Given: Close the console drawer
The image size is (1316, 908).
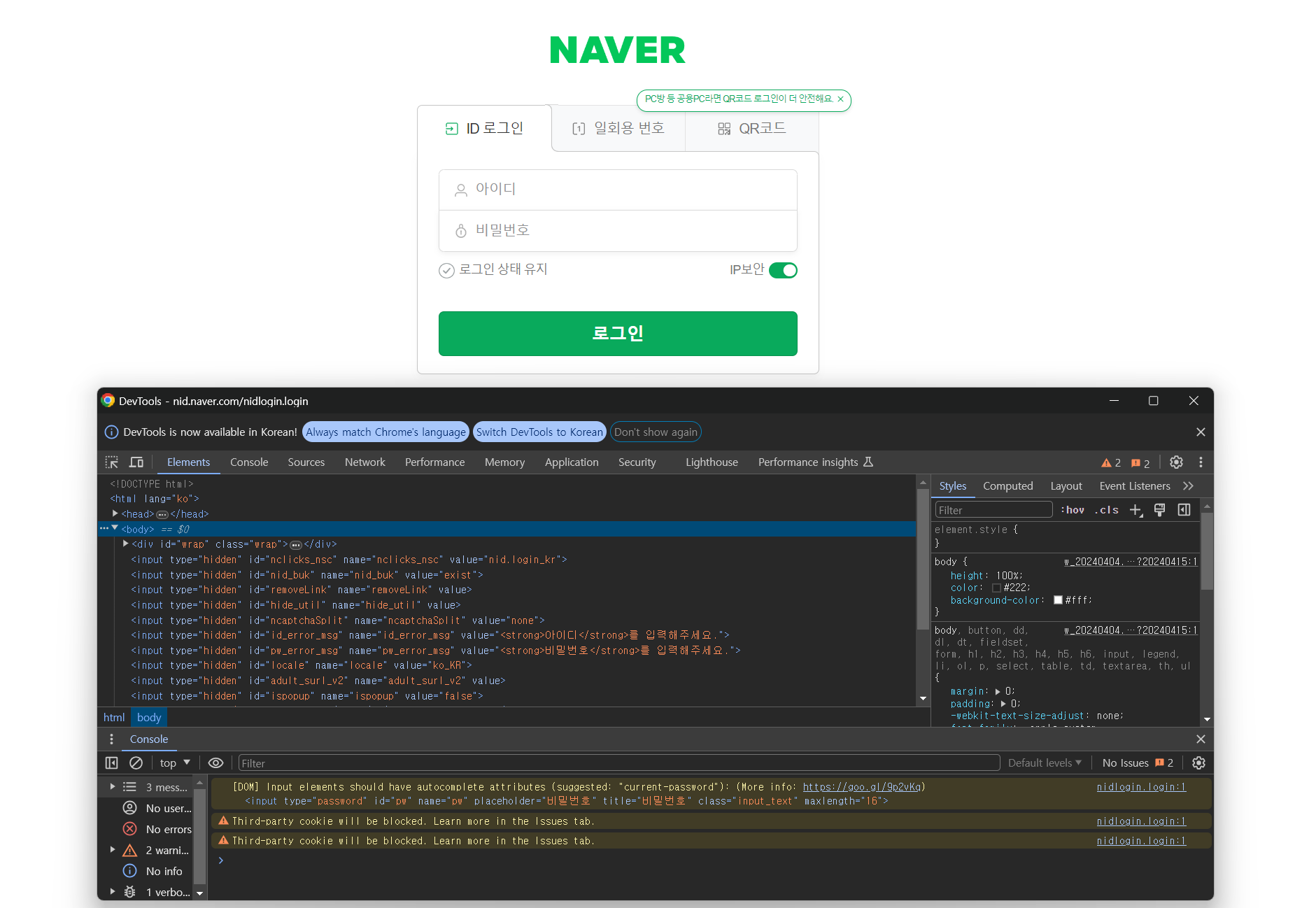Looking at the screenshot, I should [x=1201, y=739].
